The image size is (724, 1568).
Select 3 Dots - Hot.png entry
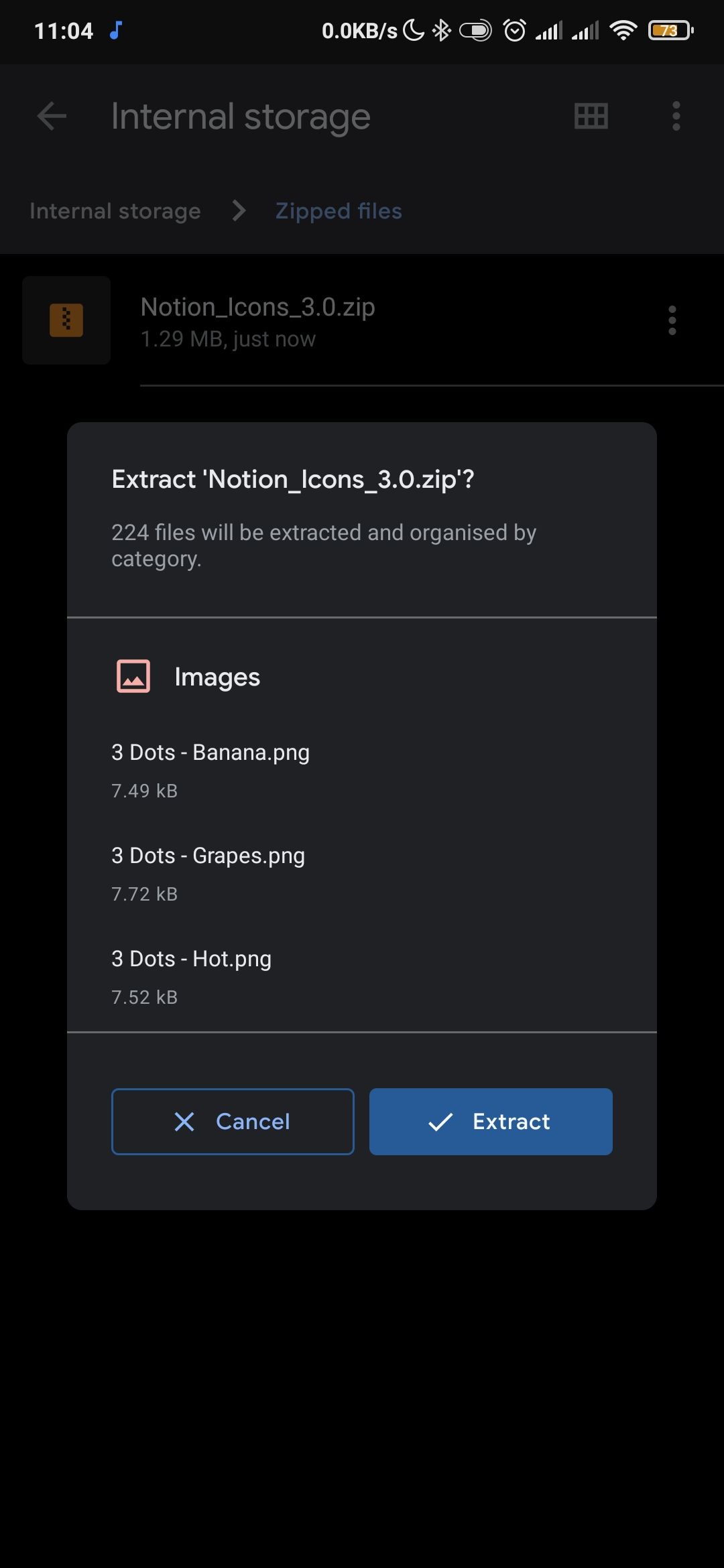pyautogui.click(x=192, y=976)
